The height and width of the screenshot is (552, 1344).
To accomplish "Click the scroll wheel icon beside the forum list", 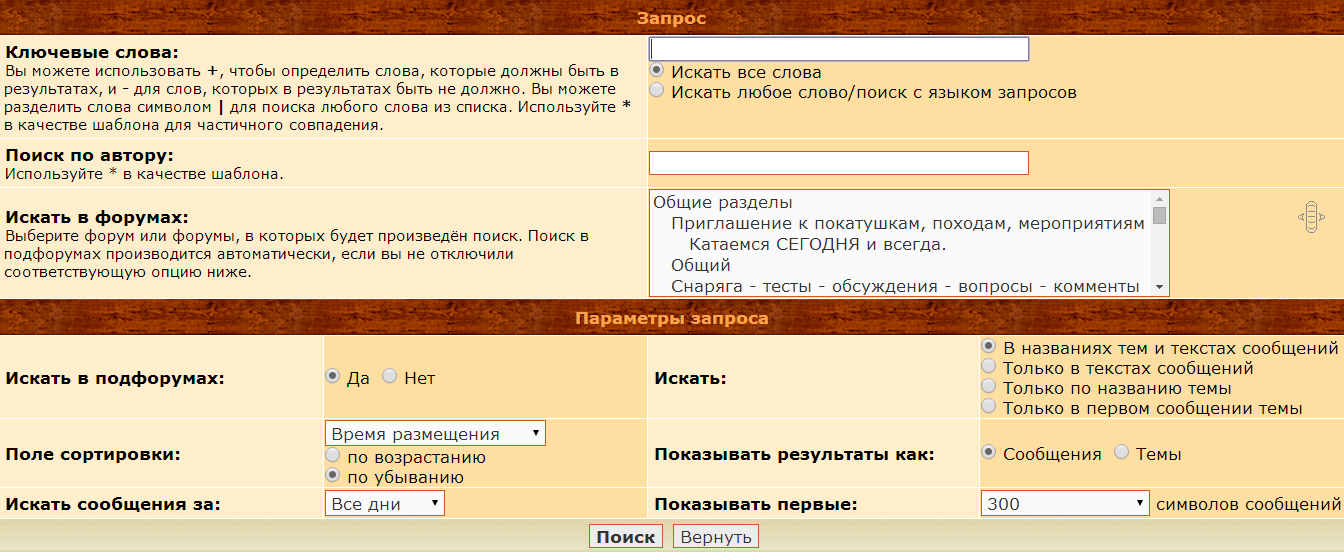I will coord(1312,217).
